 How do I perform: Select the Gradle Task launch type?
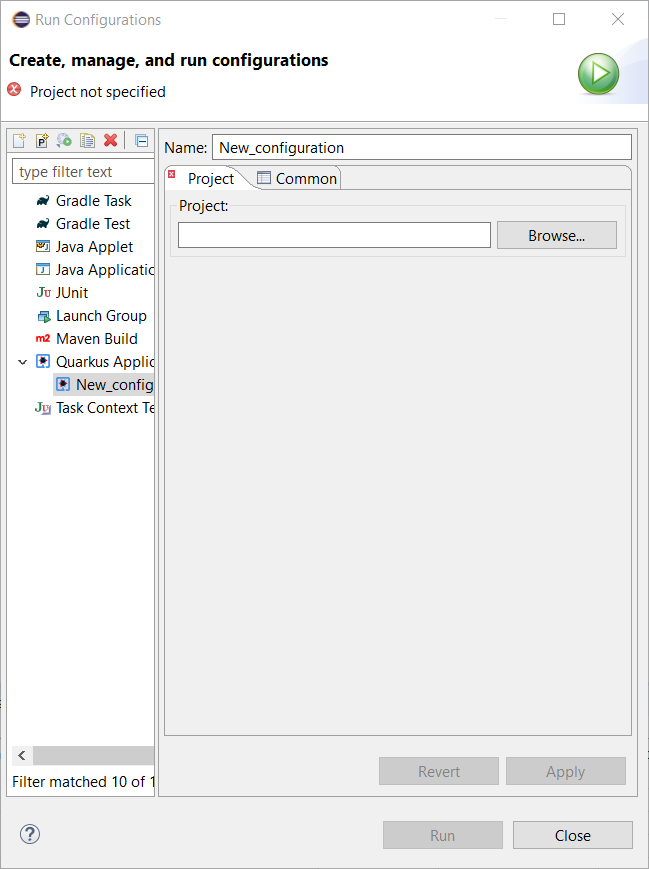93,201
